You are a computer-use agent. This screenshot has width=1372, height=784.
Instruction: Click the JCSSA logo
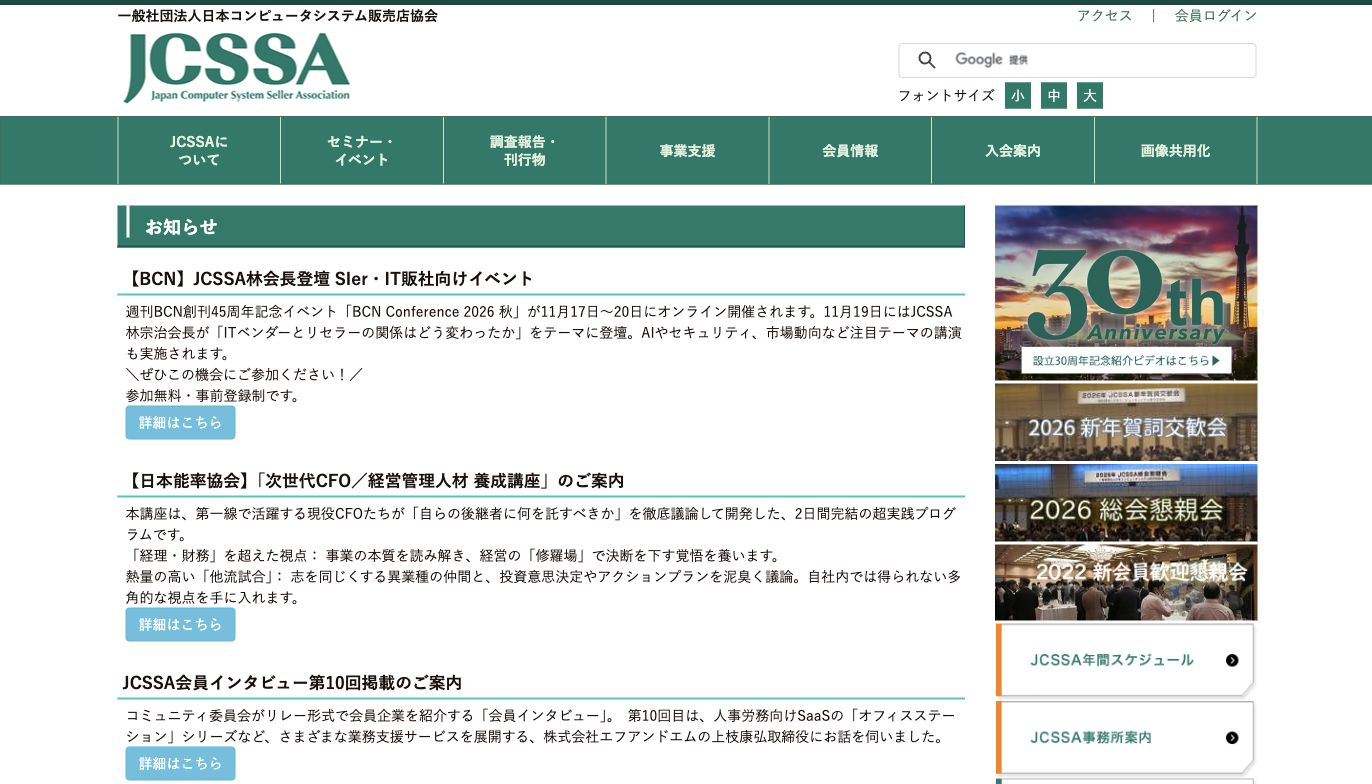point(237,67)
